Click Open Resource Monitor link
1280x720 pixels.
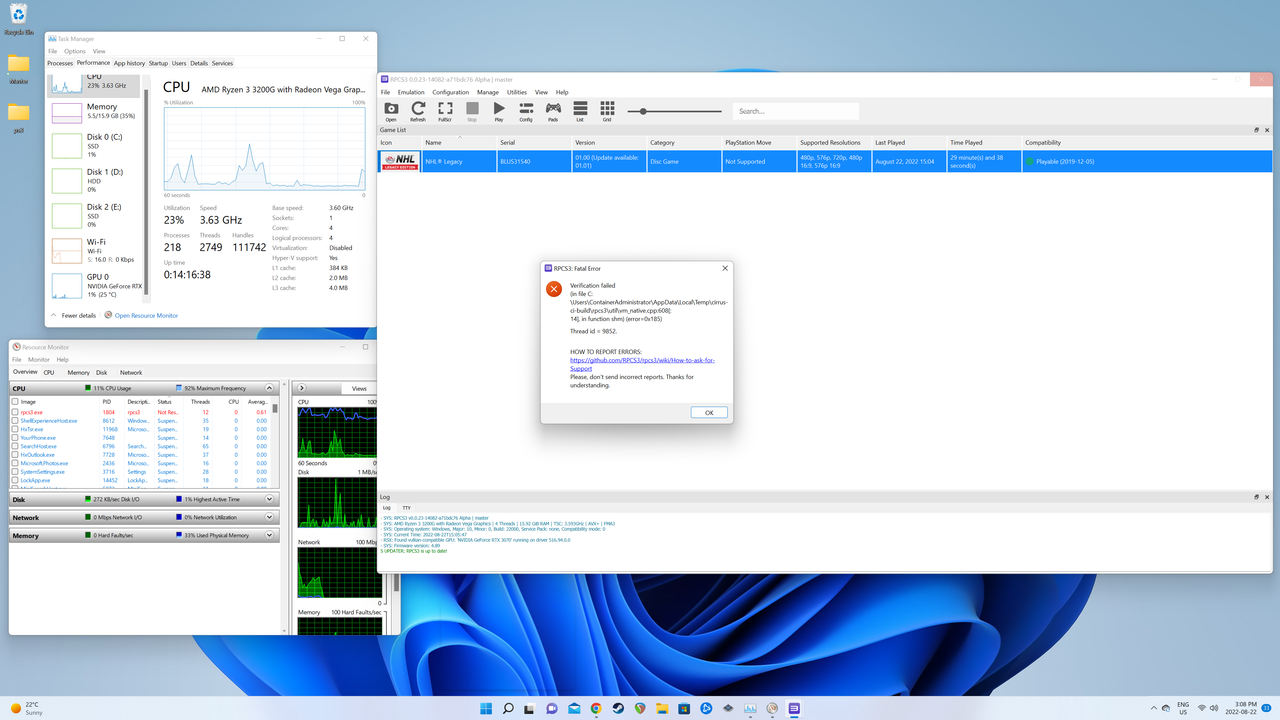[x=146, y=315]
